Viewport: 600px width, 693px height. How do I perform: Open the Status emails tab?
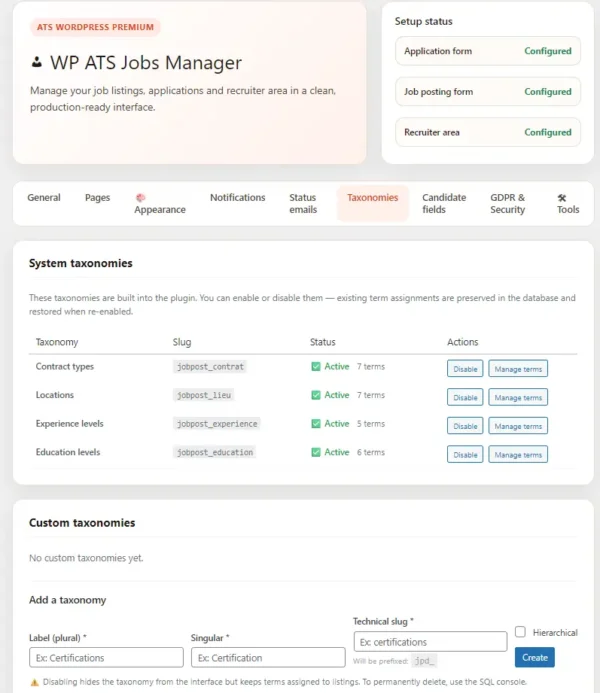coord(303,204)
